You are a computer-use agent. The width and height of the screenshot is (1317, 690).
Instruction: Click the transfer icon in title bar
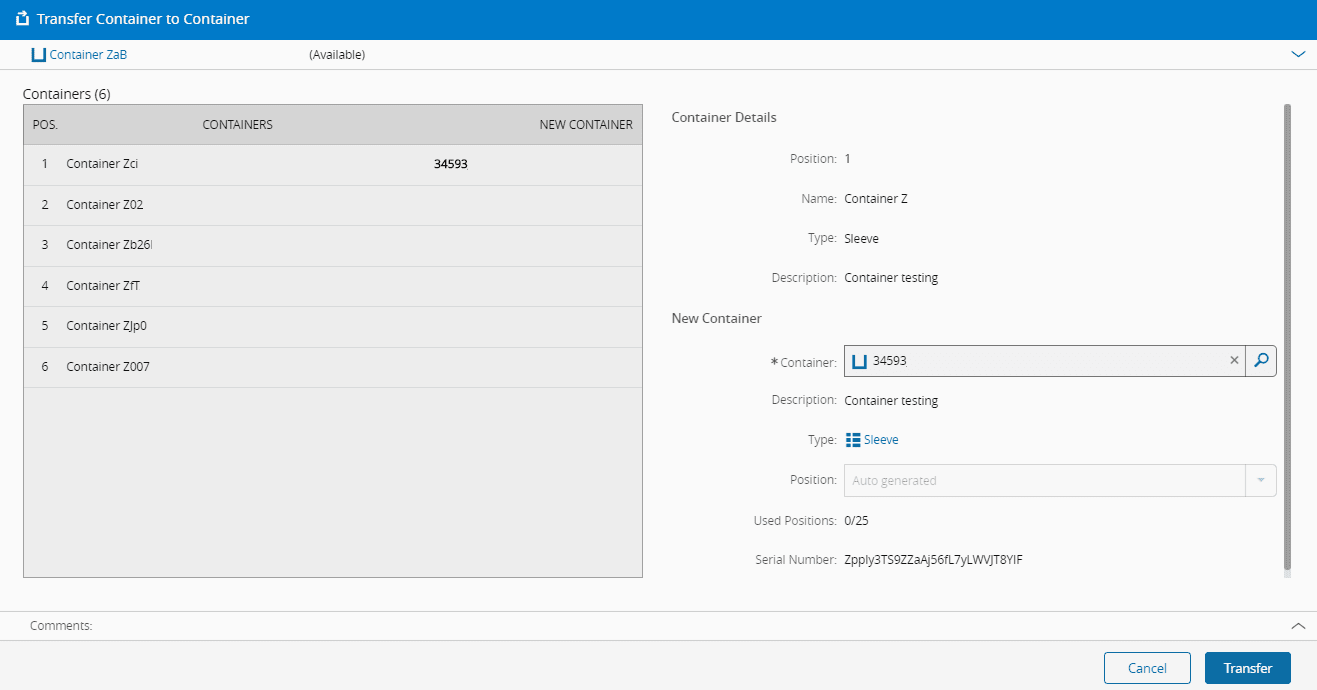coord(22,19)
